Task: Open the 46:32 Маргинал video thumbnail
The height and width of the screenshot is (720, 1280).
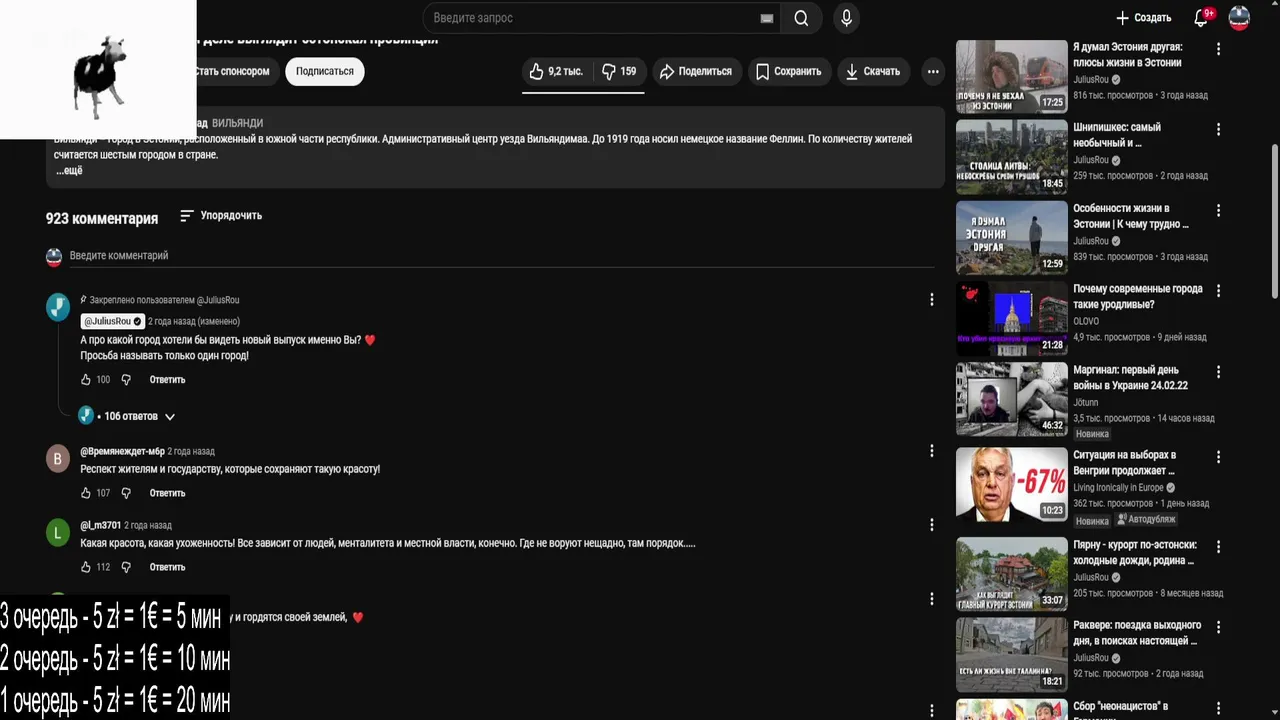Action: point(1011,399)
